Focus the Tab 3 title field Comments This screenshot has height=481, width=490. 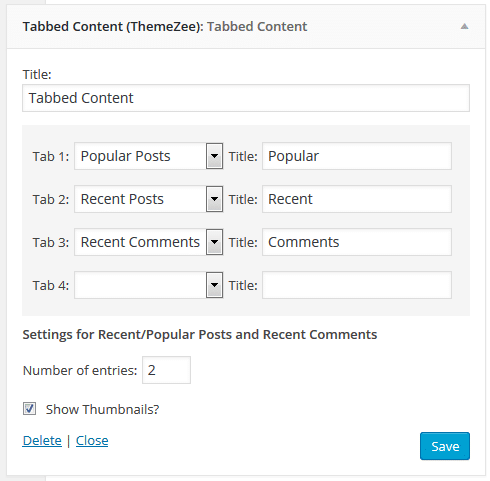click(x=357, y=242)
